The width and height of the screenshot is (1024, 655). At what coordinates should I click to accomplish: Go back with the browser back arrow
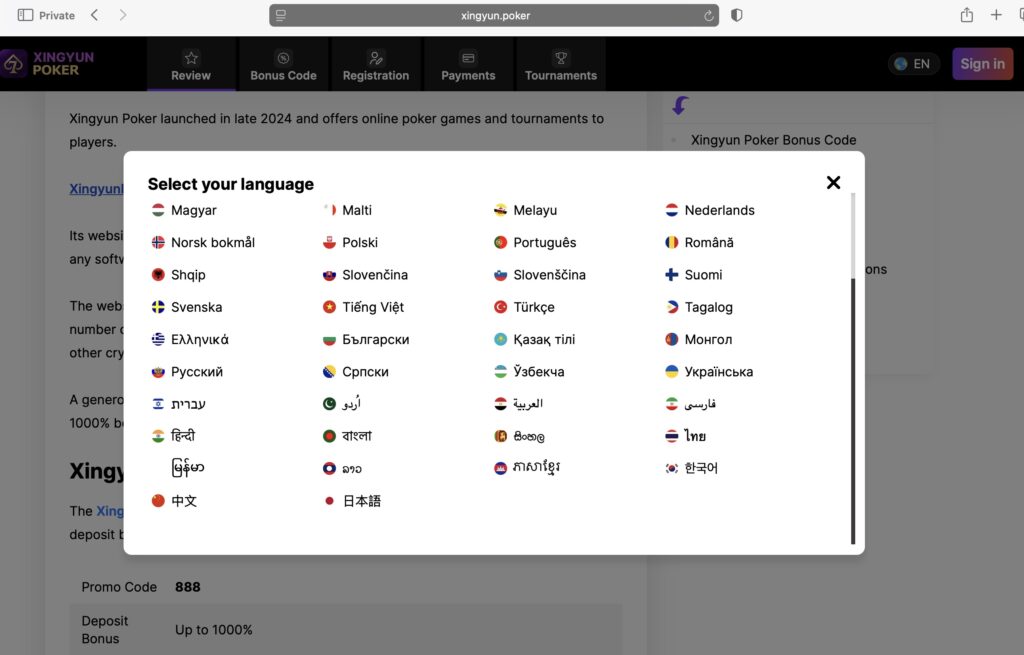(x=95, y=15)
